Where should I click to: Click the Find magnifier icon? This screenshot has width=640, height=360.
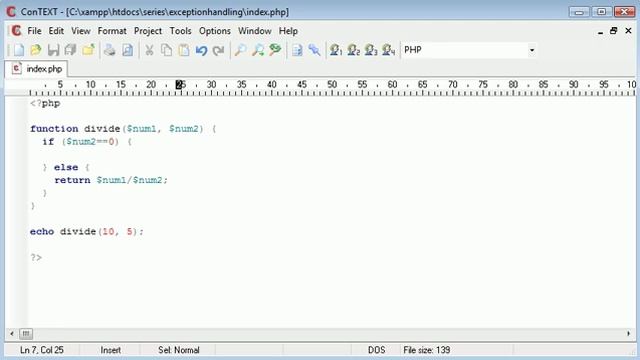[x=240, y=50]
